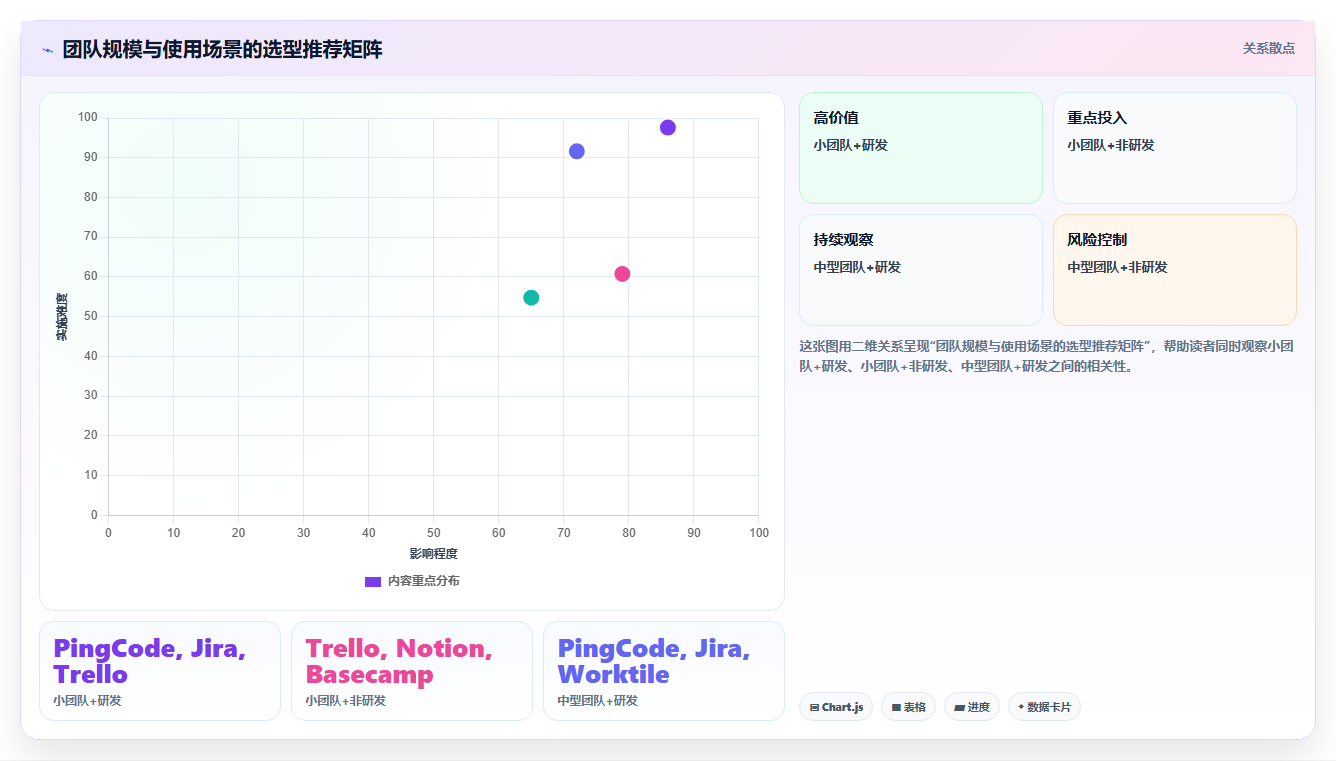Click the Chart.js tag chip
The height and width of the screenshot is (761, 1336).
coord(836,707)
